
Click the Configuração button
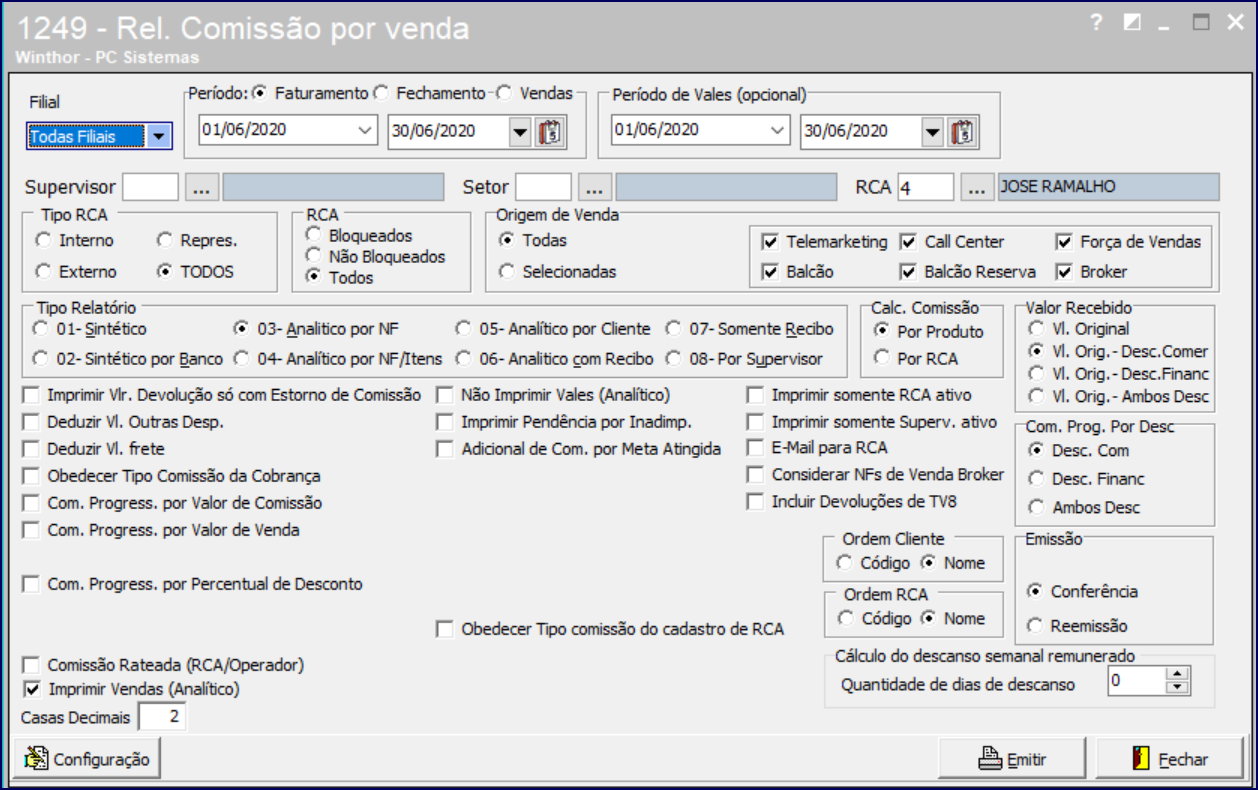(x=87, y=759)
